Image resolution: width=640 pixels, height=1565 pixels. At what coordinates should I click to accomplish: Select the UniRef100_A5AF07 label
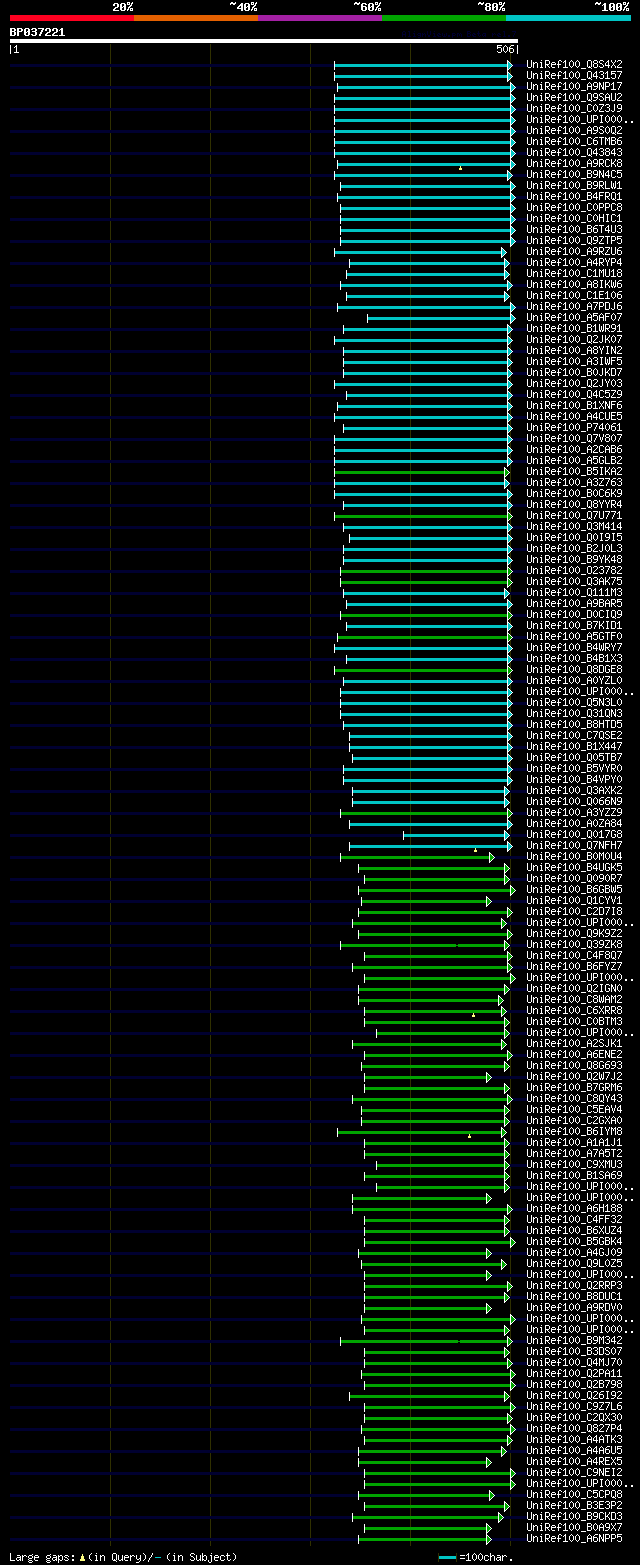coord(574,317)
